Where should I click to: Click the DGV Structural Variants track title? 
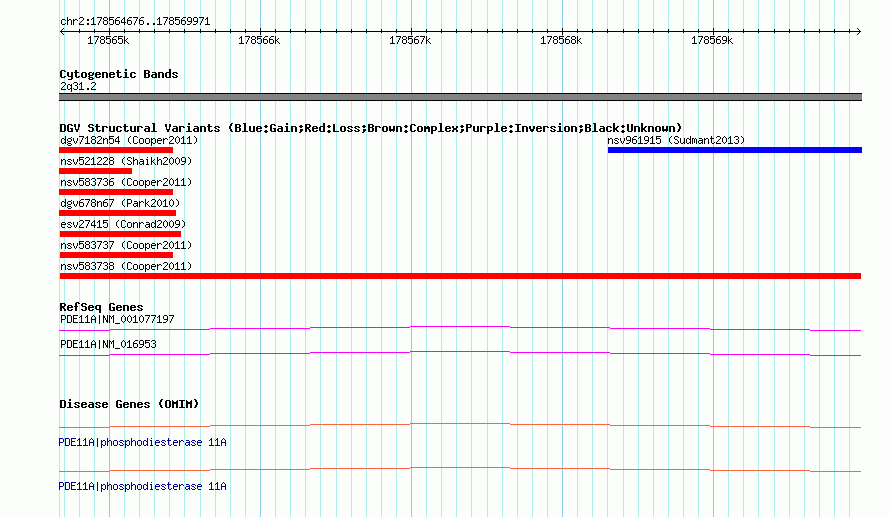371,128
